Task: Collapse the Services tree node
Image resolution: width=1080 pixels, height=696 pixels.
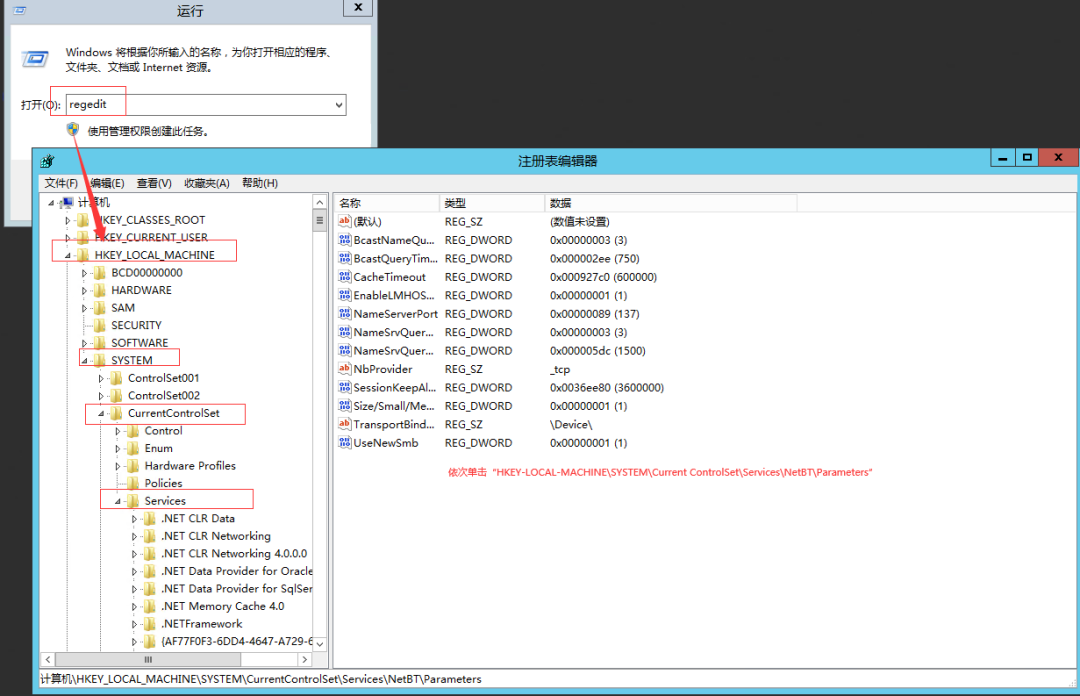Action: coord(118,501)
